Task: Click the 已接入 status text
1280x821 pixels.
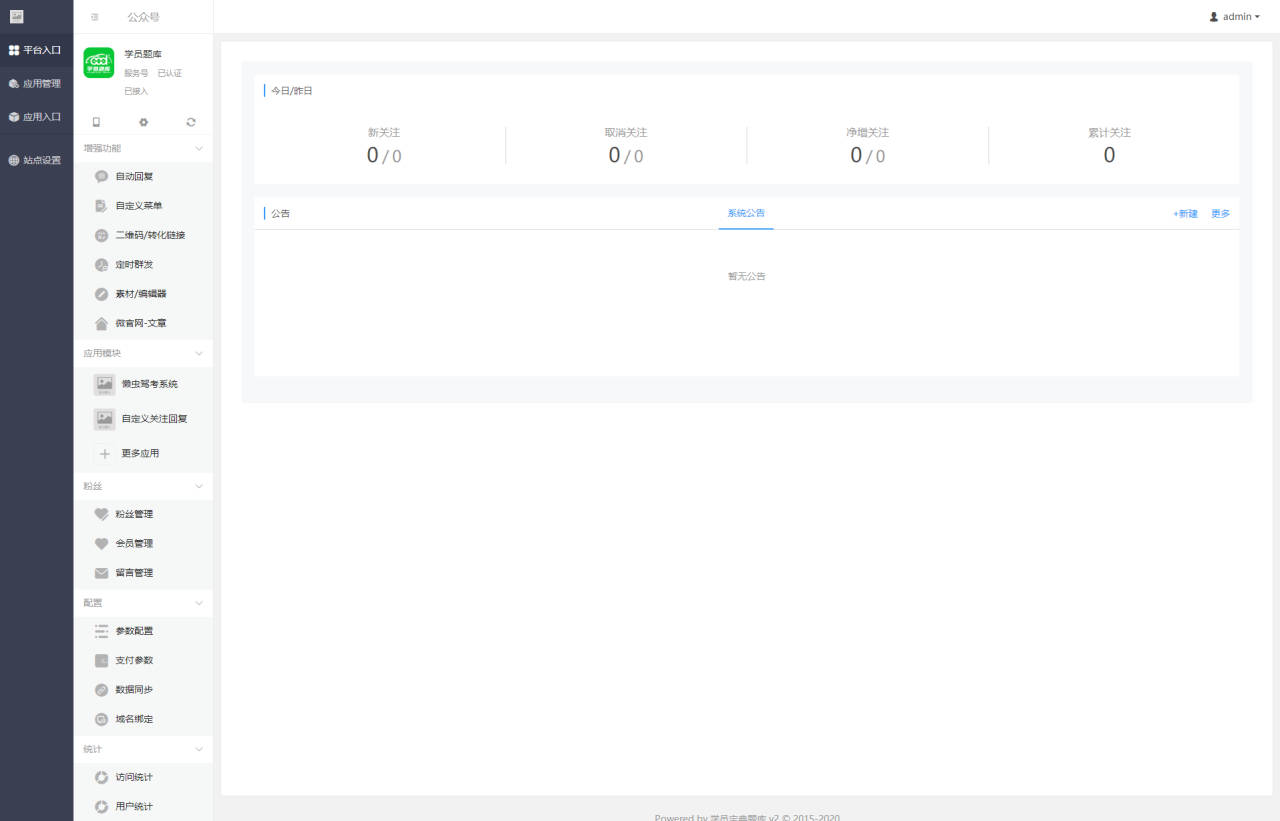Action: click(136, 92)
